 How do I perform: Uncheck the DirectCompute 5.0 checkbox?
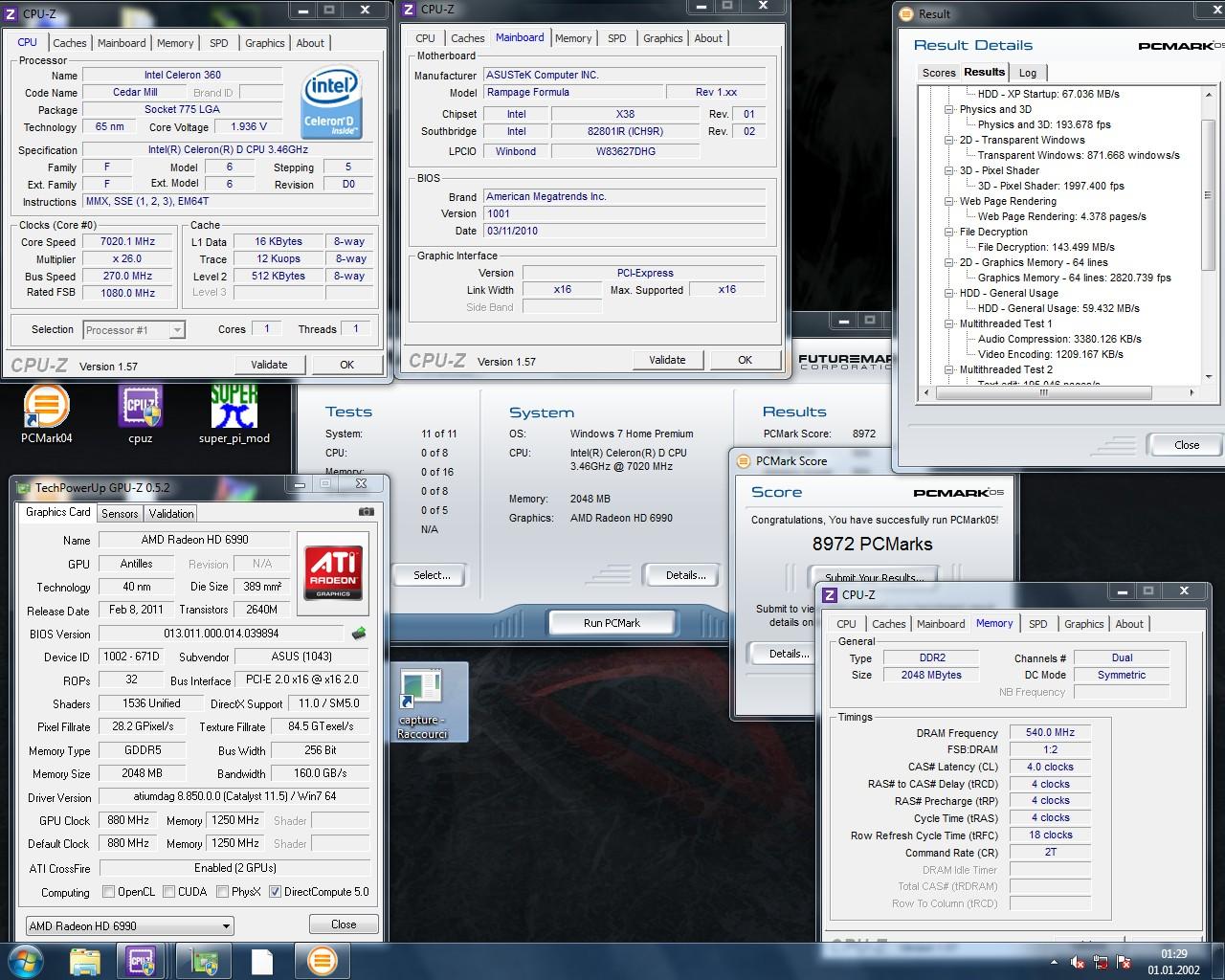(x=276, y=892)
